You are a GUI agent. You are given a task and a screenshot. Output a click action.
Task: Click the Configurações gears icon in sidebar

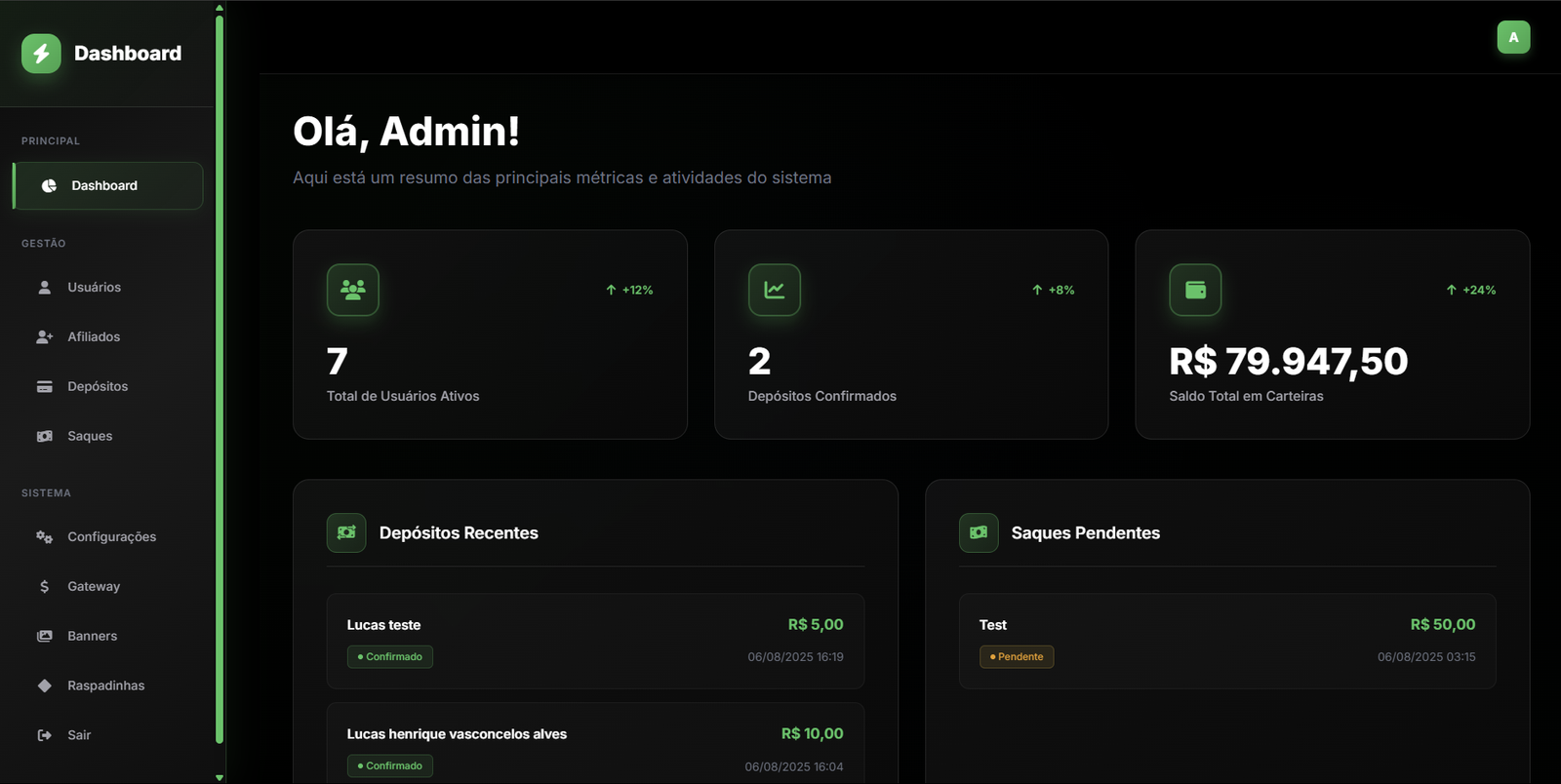44,537
